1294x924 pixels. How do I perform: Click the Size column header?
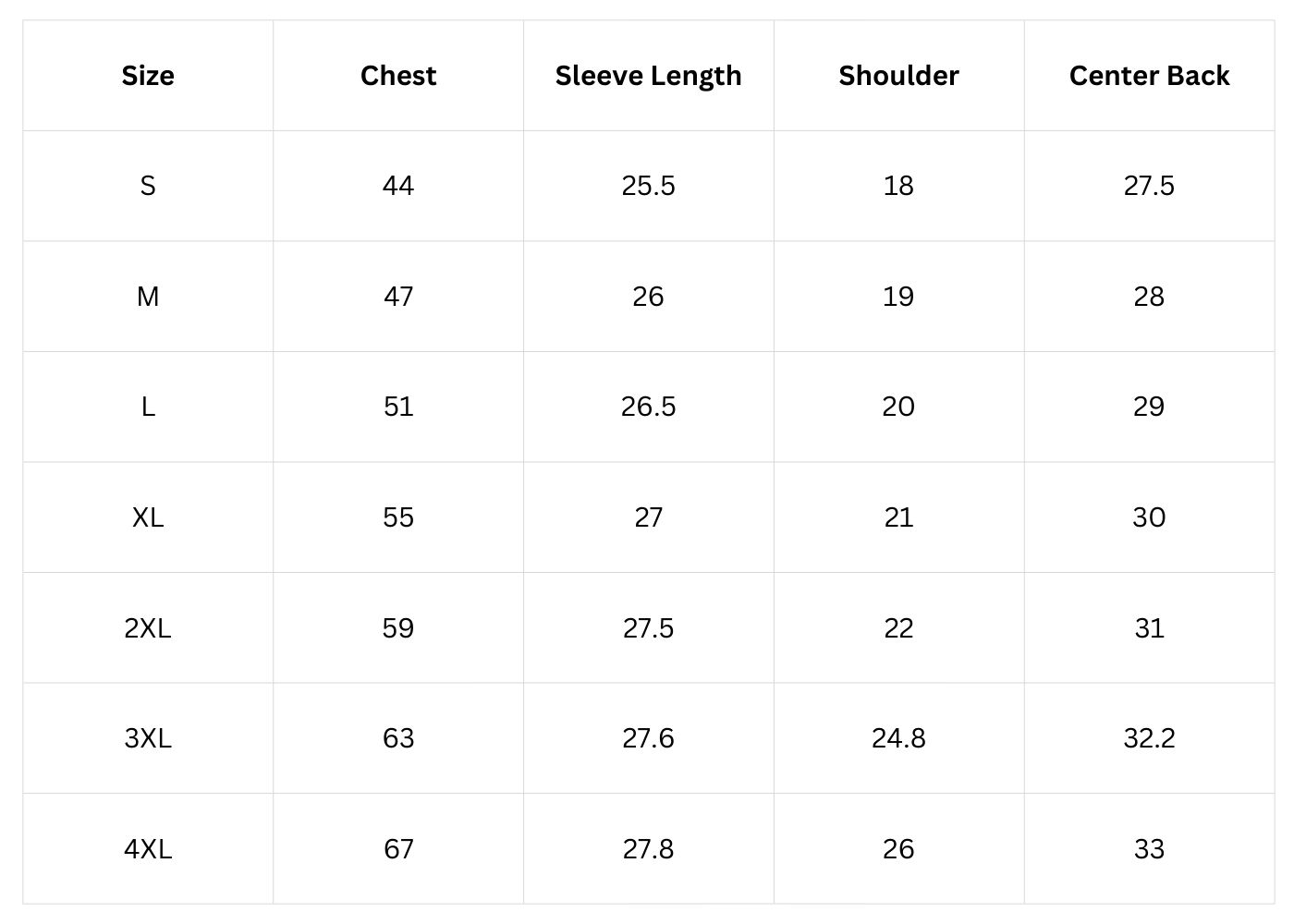pos(148,76)
